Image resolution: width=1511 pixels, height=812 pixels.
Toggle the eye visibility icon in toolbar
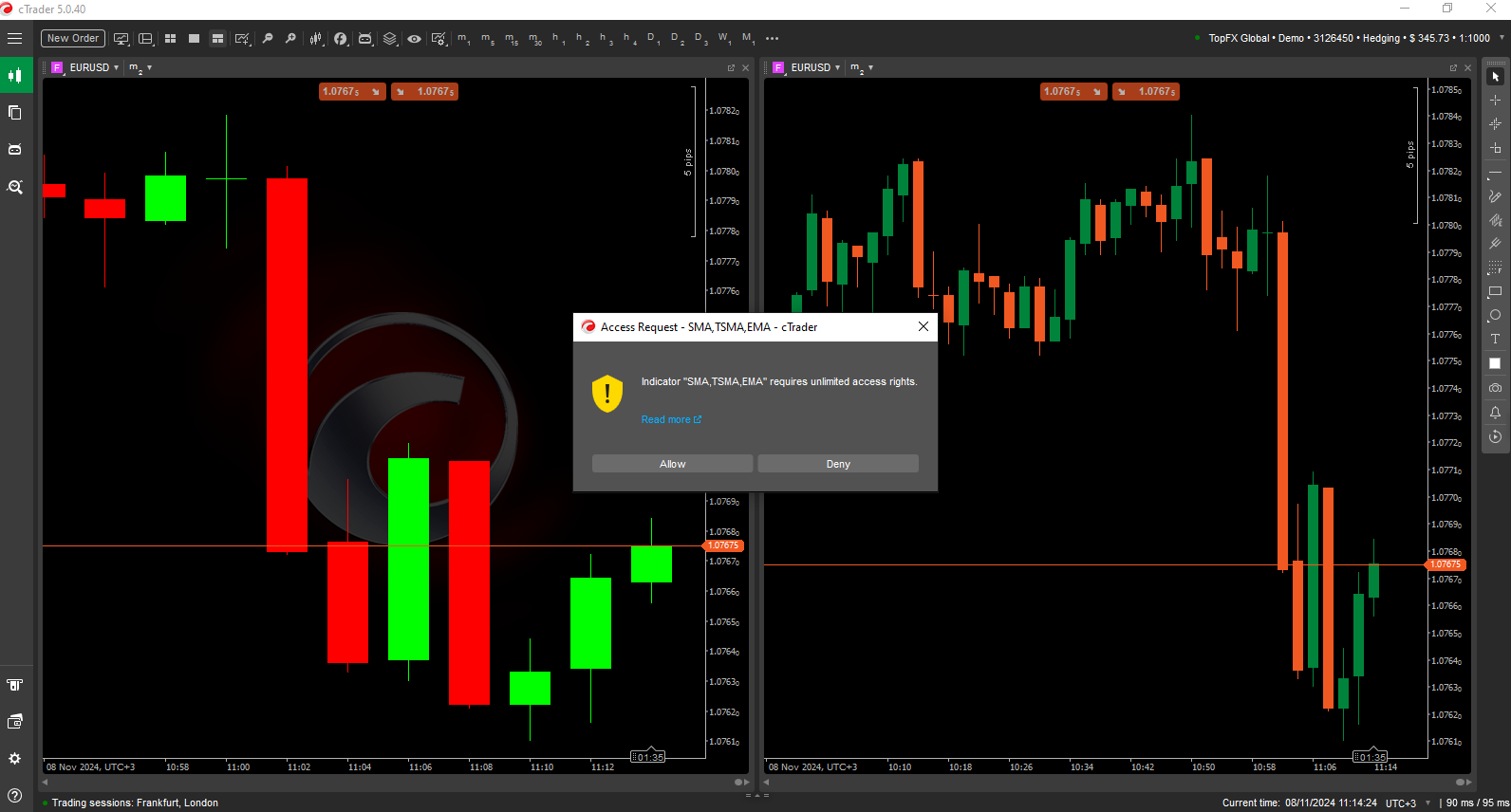tap(415, 39)
